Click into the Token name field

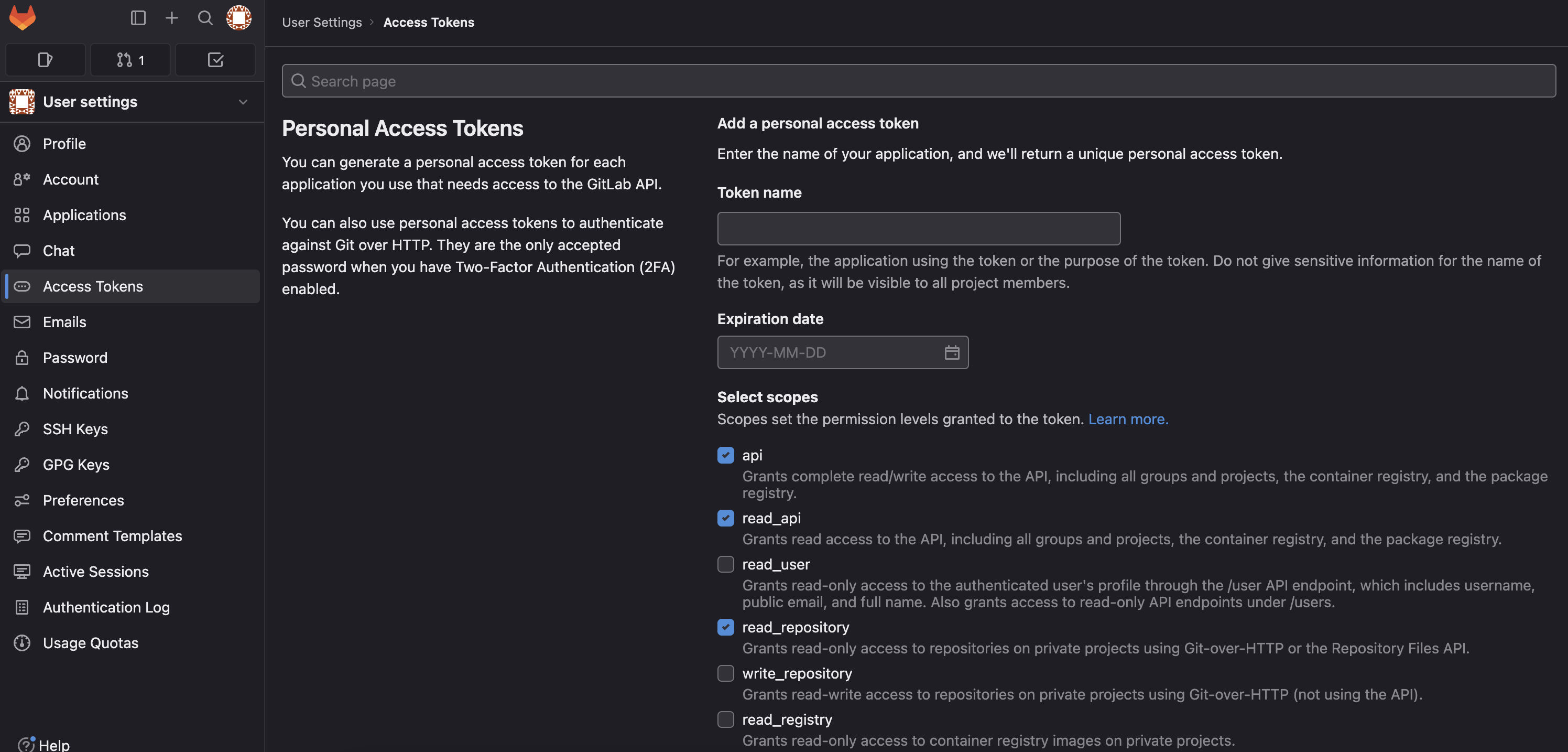919,228
